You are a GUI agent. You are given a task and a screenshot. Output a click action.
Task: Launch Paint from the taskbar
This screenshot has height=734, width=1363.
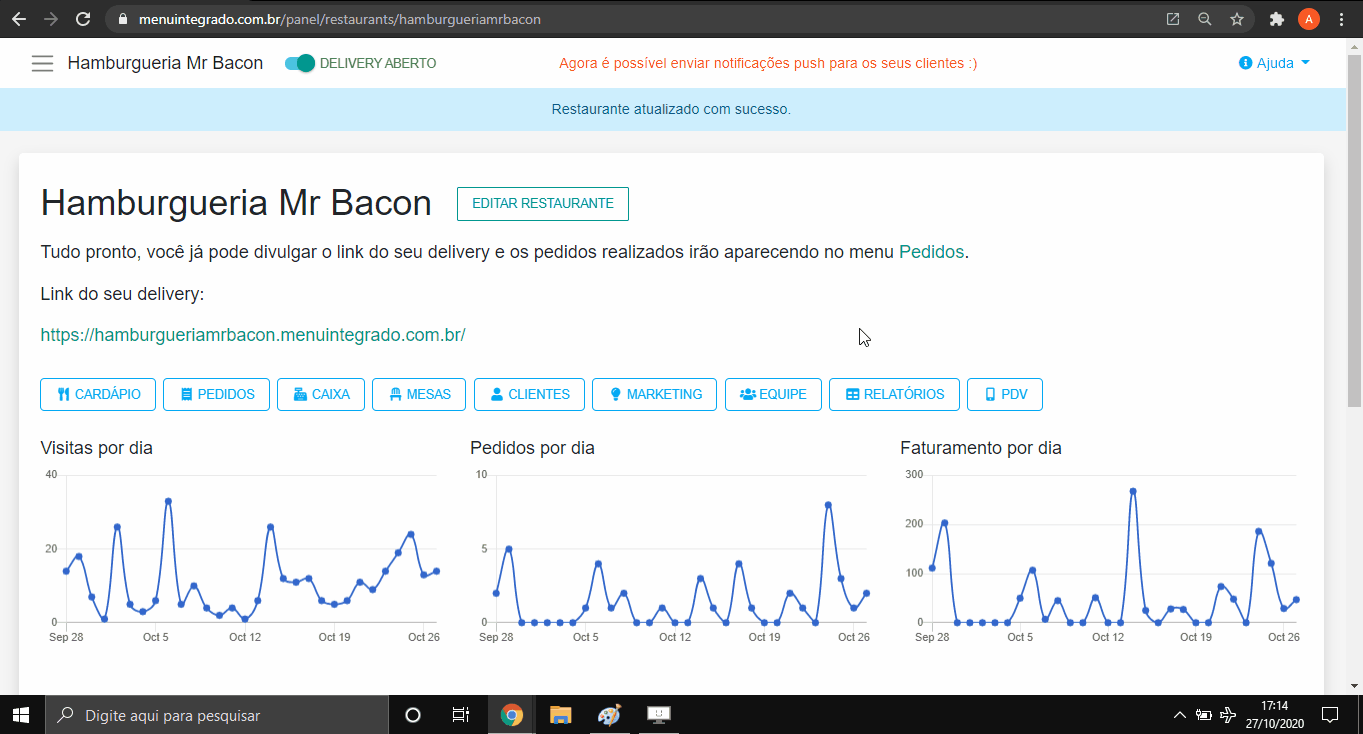pos(609,714)
